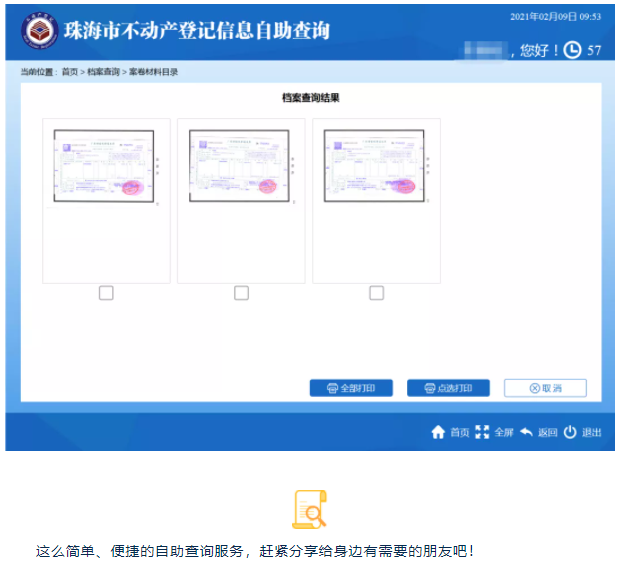620x572 pixels.
Task: Enter fullscreen with the 全屏 icon
Action: coord(483,432)
